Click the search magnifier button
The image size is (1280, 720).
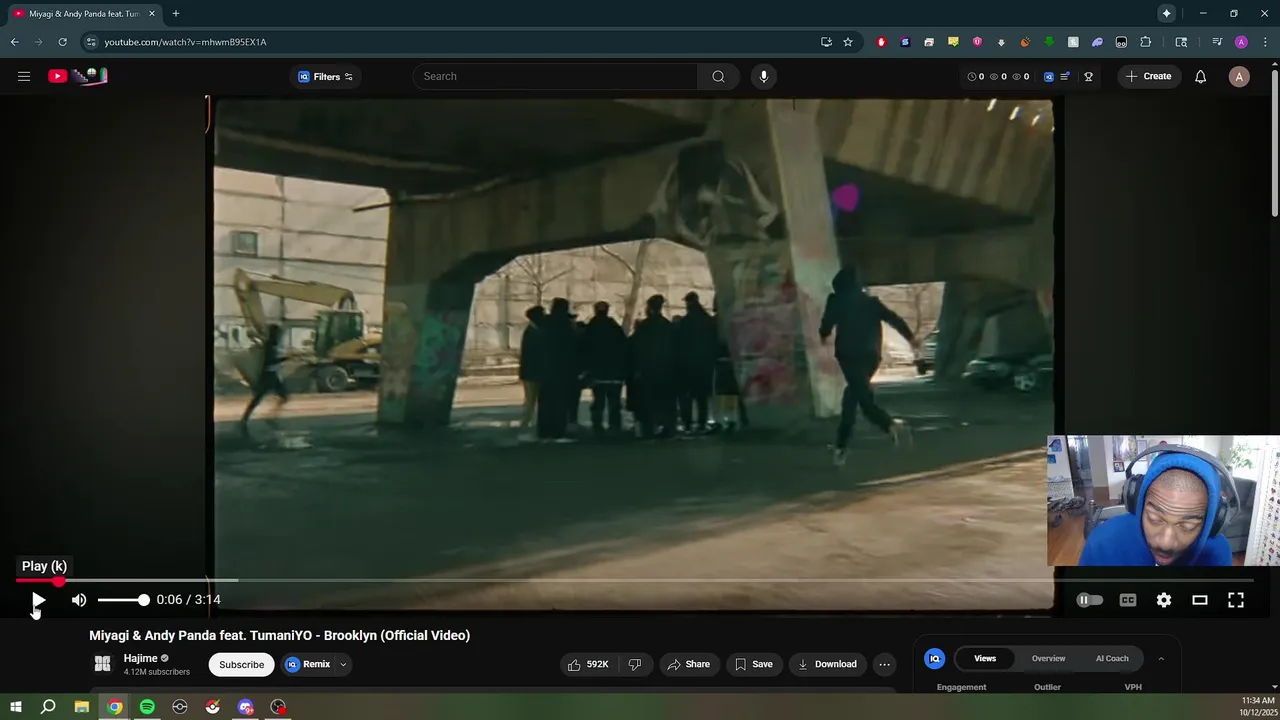point(718,76)
